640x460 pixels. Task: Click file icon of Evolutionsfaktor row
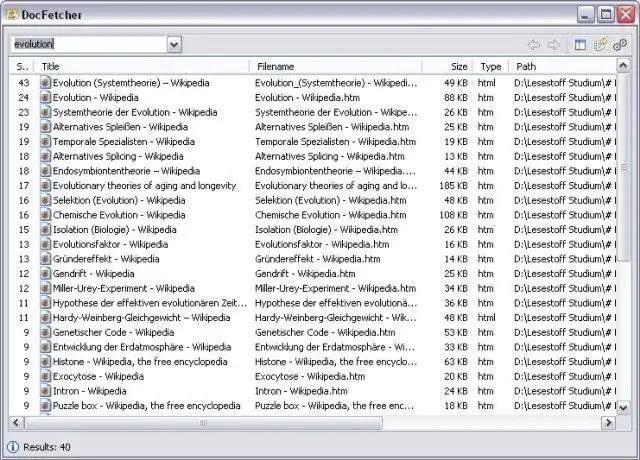pyautogui.click(x=45, y=244)
